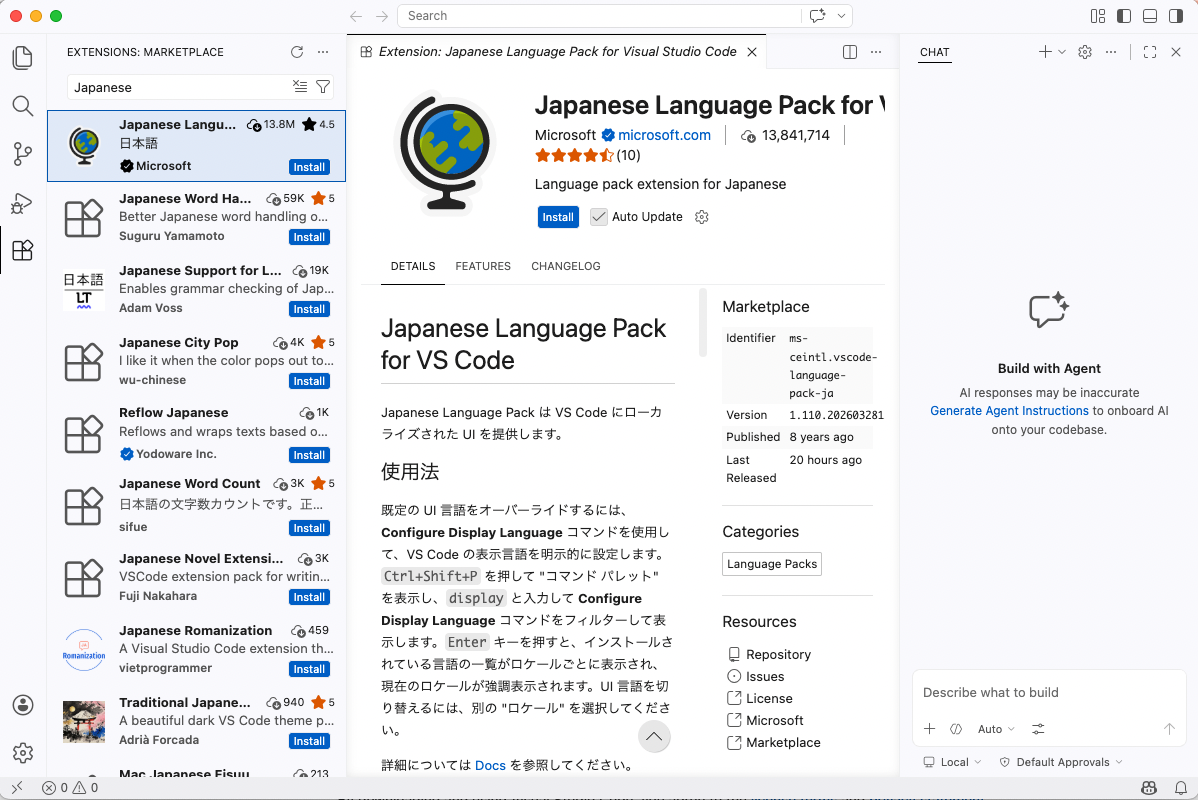Open the Local session target dropdown

pos(952,762)
